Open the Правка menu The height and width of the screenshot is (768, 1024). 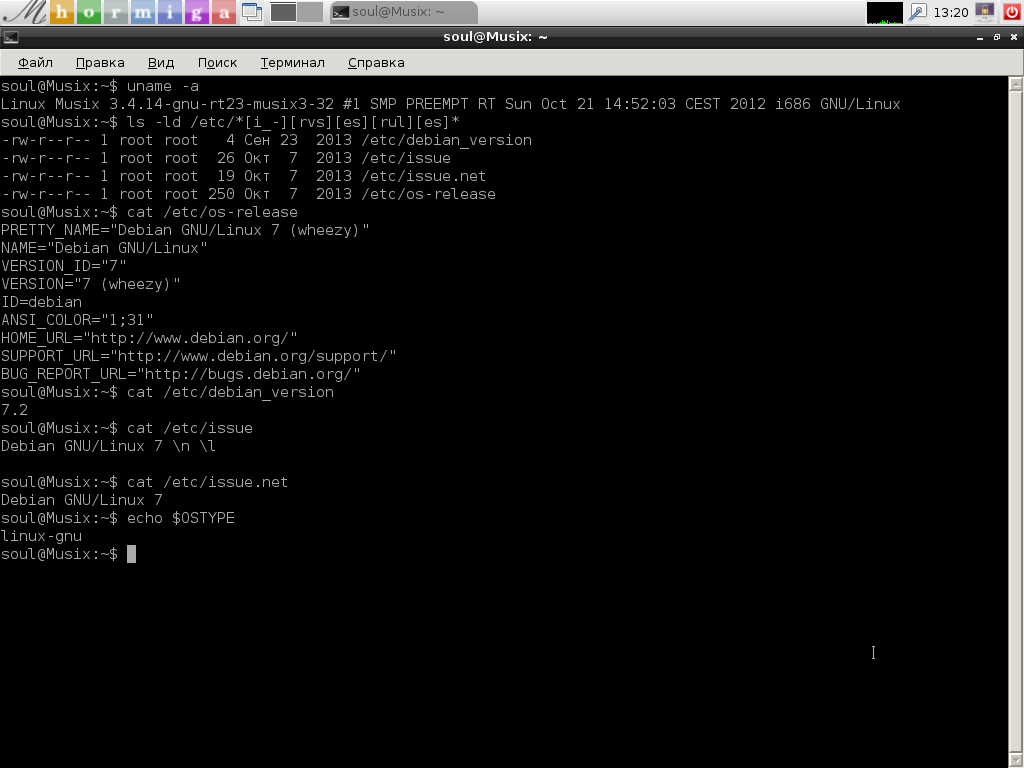(100, 63)
